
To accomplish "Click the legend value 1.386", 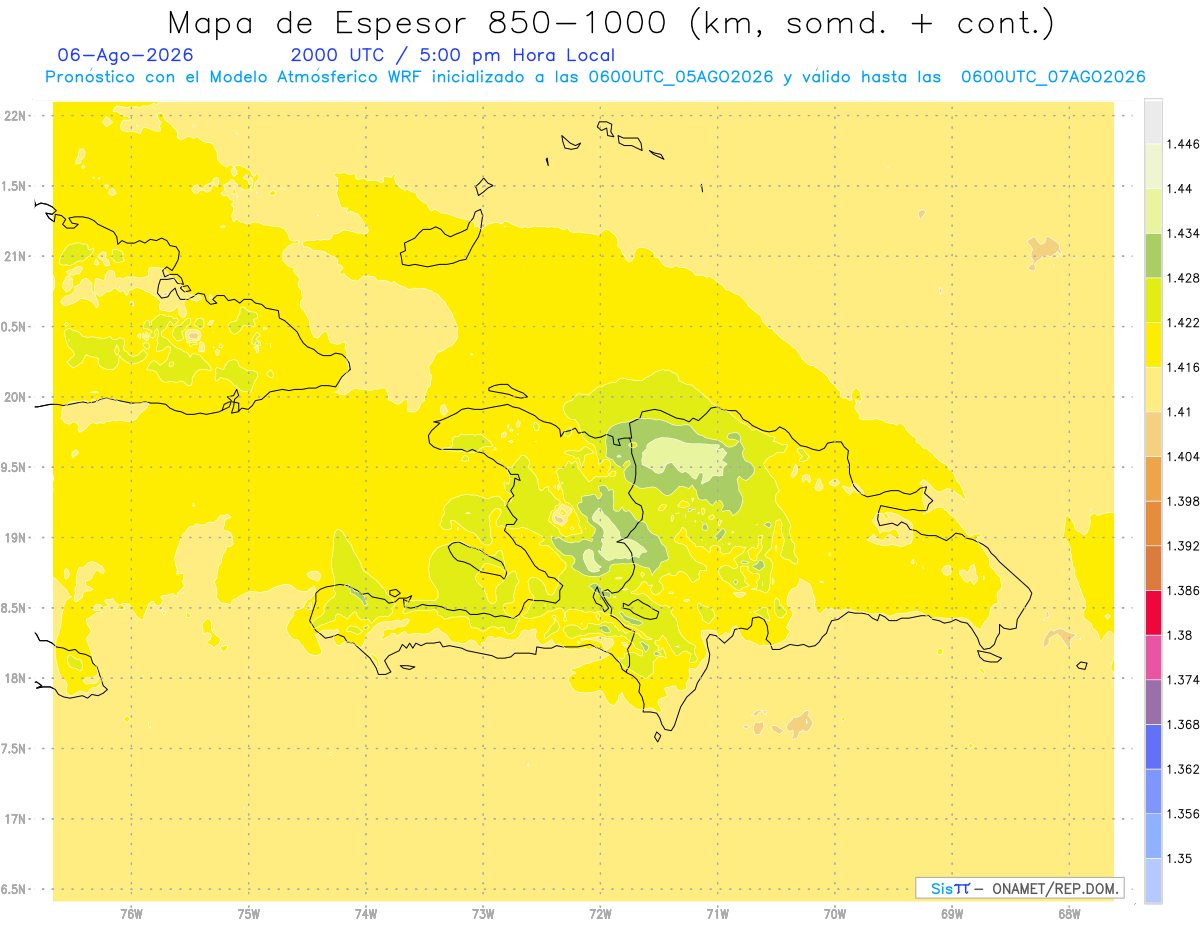I will coord(1183,591).
